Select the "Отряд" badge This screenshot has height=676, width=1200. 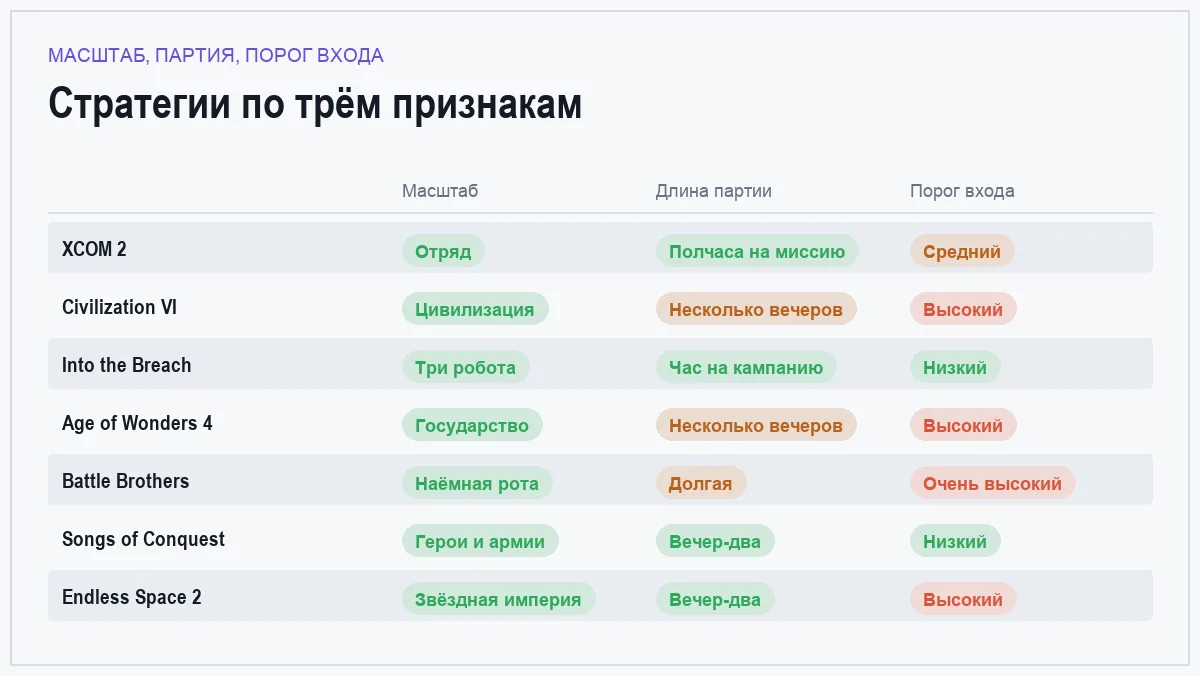point(443,251)
